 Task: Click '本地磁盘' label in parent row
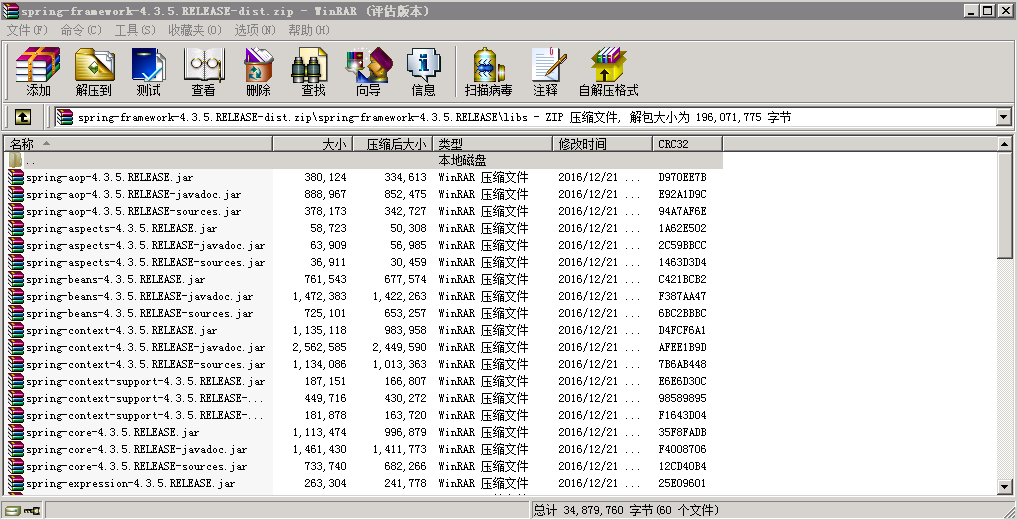tap(462, 160)
